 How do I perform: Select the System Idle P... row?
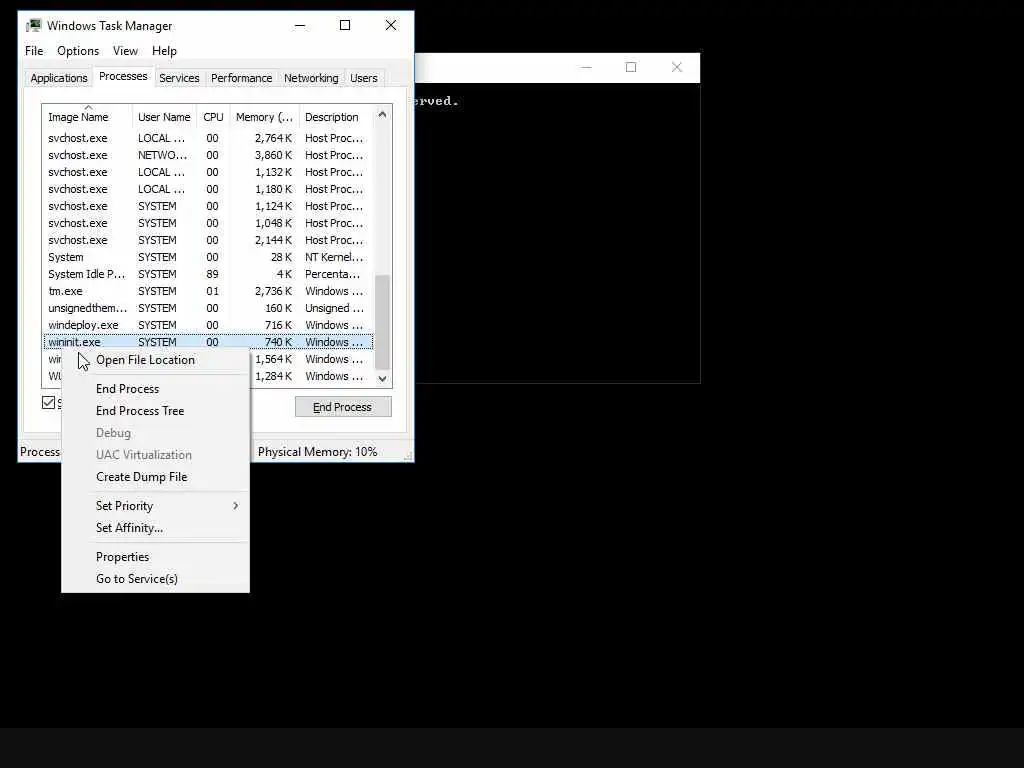208,274
